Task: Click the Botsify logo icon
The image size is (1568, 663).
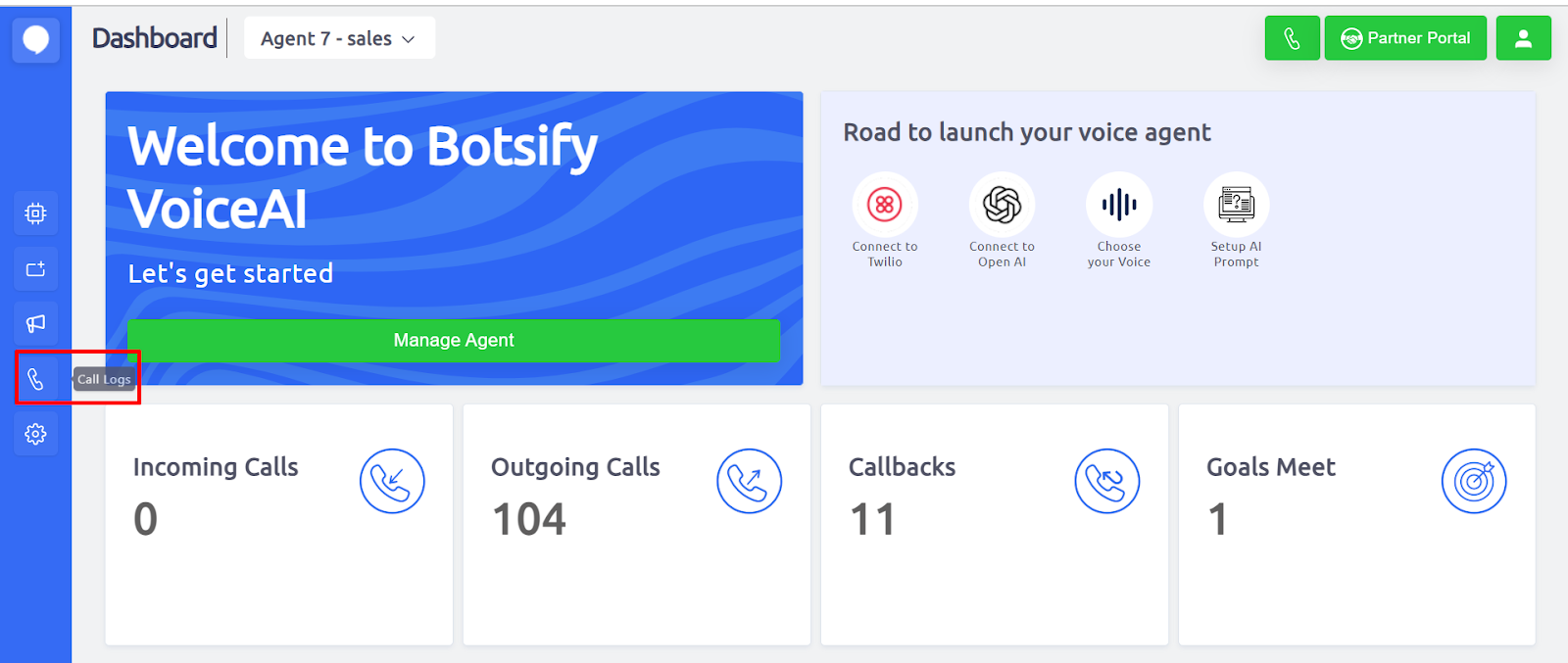Action: point(35,40)
